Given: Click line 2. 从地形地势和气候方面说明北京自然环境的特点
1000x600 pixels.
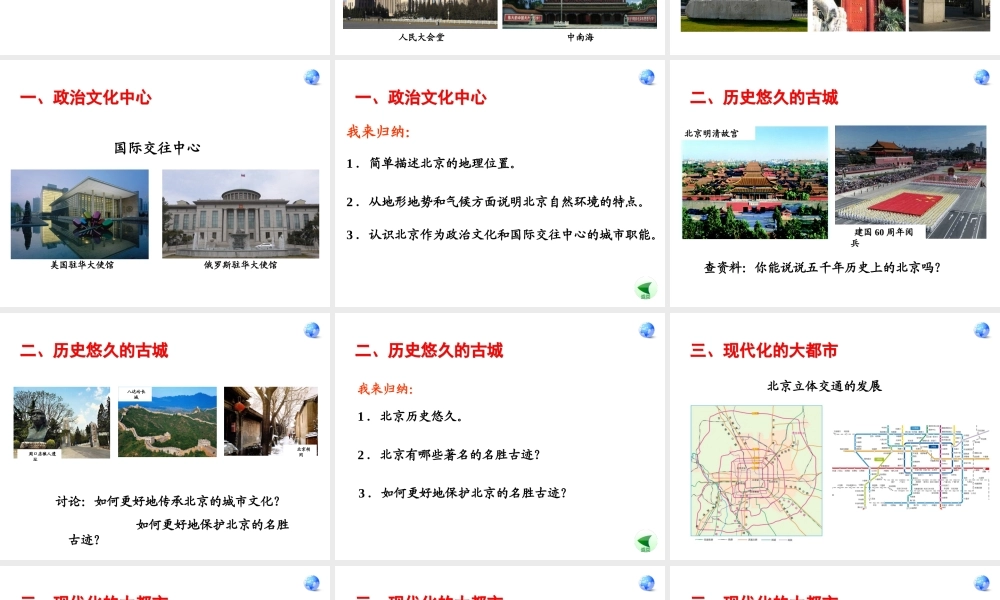Looking at the screenshot, I should pos(496,202).
